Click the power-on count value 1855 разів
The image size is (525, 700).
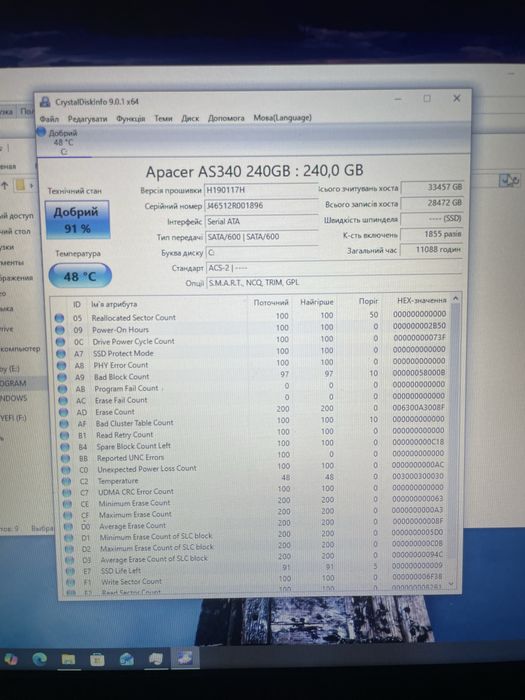click(x=432, y=234)
